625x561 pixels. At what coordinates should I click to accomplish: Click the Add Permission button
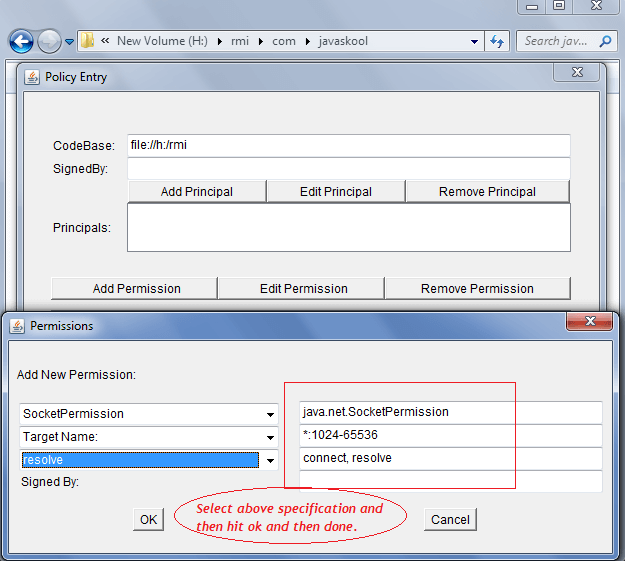136,288
